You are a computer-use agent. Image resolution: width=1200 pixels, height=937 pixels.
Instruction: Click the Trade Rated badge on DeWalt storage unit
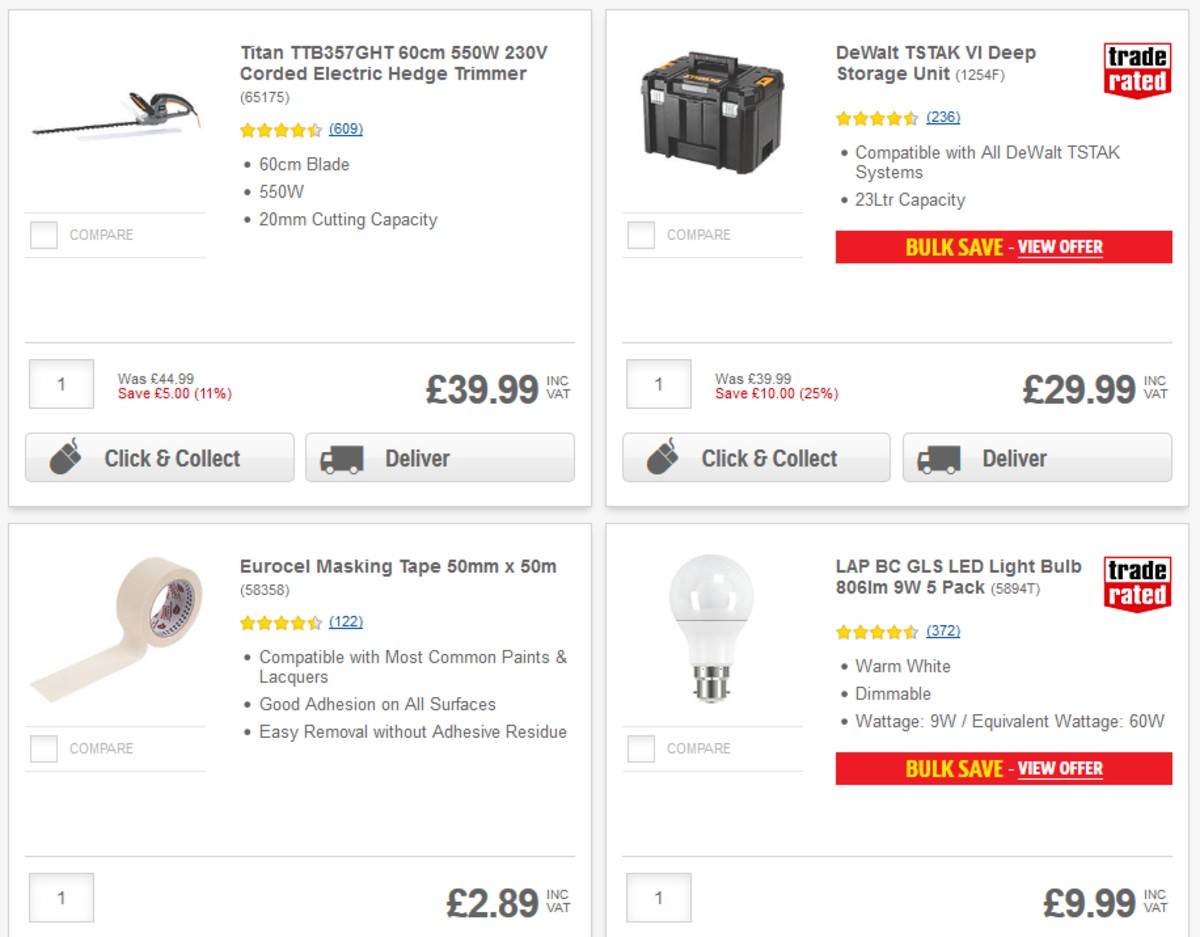point(1136,67)
